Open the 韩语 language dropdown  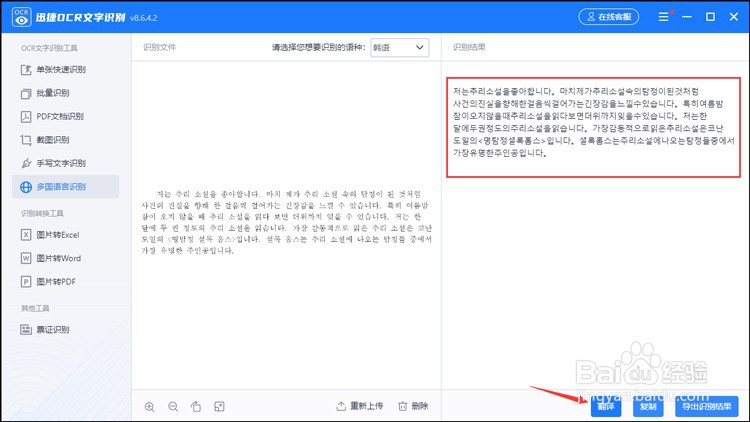(x=399, y=47)
